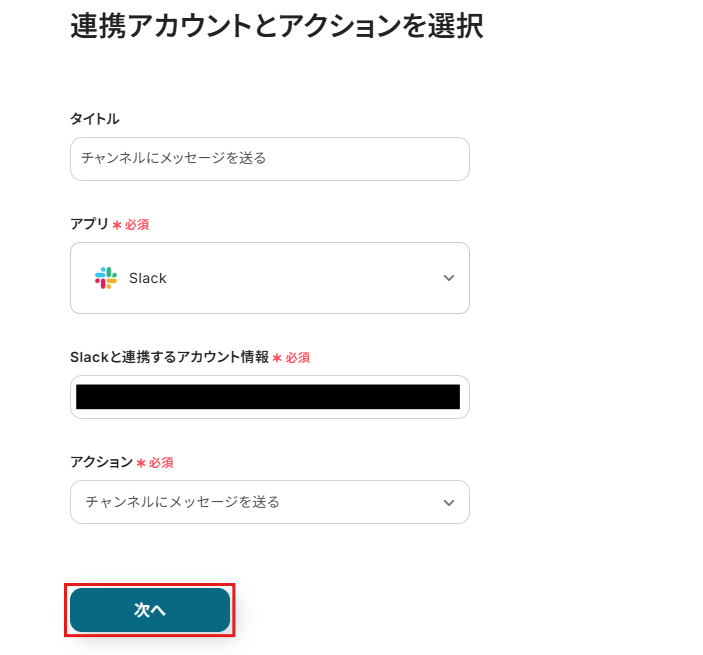This screenshot has height=655, width=703.
Task: Click the 連携アカウントとアクションを選択 heading
Action: click(x=277, y=27)
